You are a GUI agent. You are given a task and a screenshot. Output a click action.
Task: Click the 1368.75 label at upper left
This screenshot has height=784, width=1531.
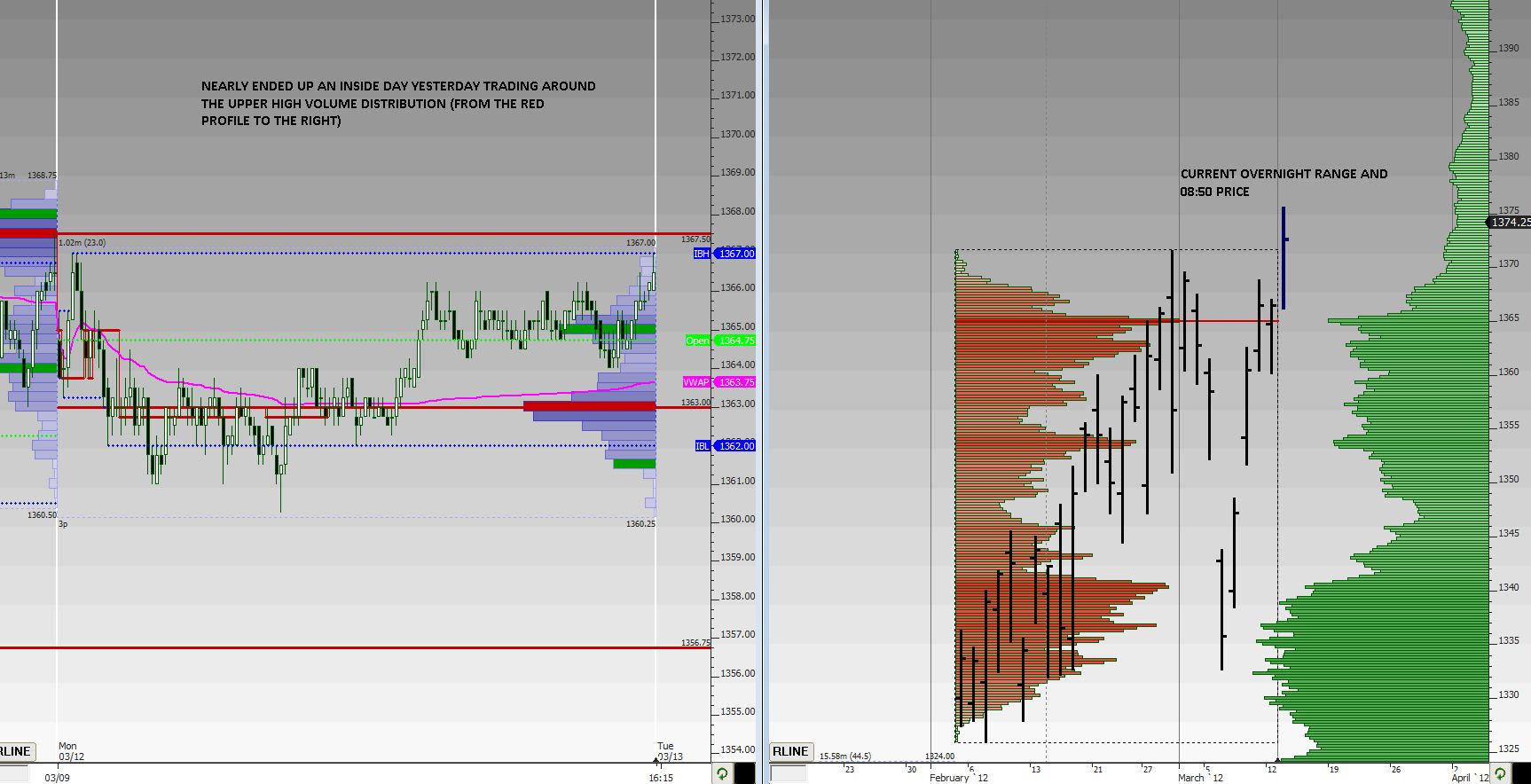tap(42, 176)
